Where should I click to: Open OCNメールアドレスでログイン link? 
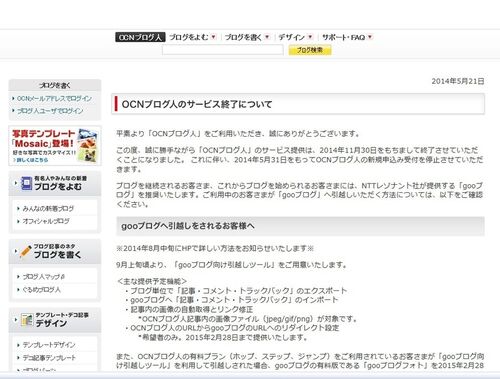(54, 98)
